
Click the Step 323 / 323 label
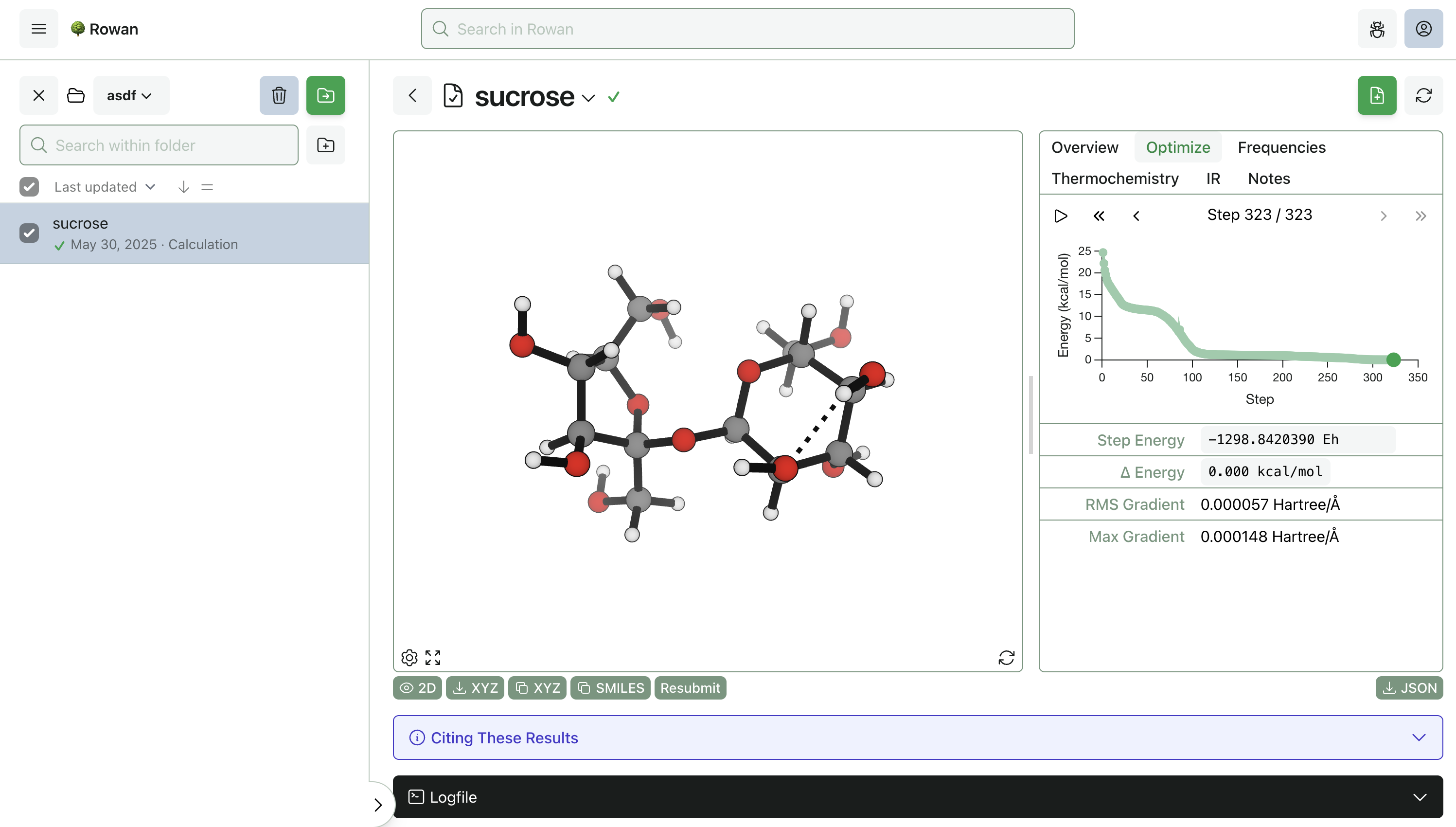(1259, 216)
